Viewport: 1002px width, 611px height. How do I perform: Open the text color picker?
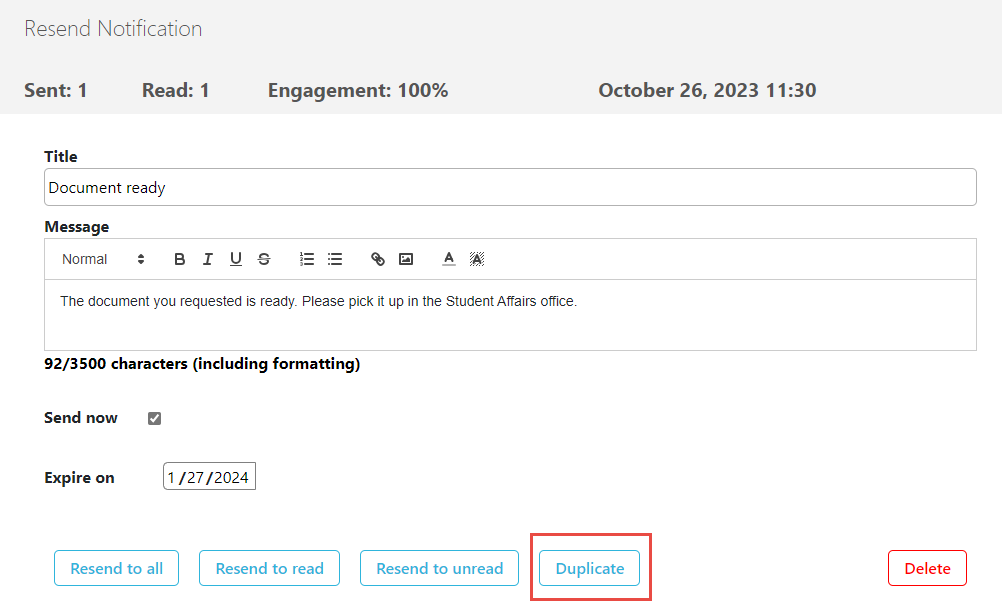click(x=449, y=259)
